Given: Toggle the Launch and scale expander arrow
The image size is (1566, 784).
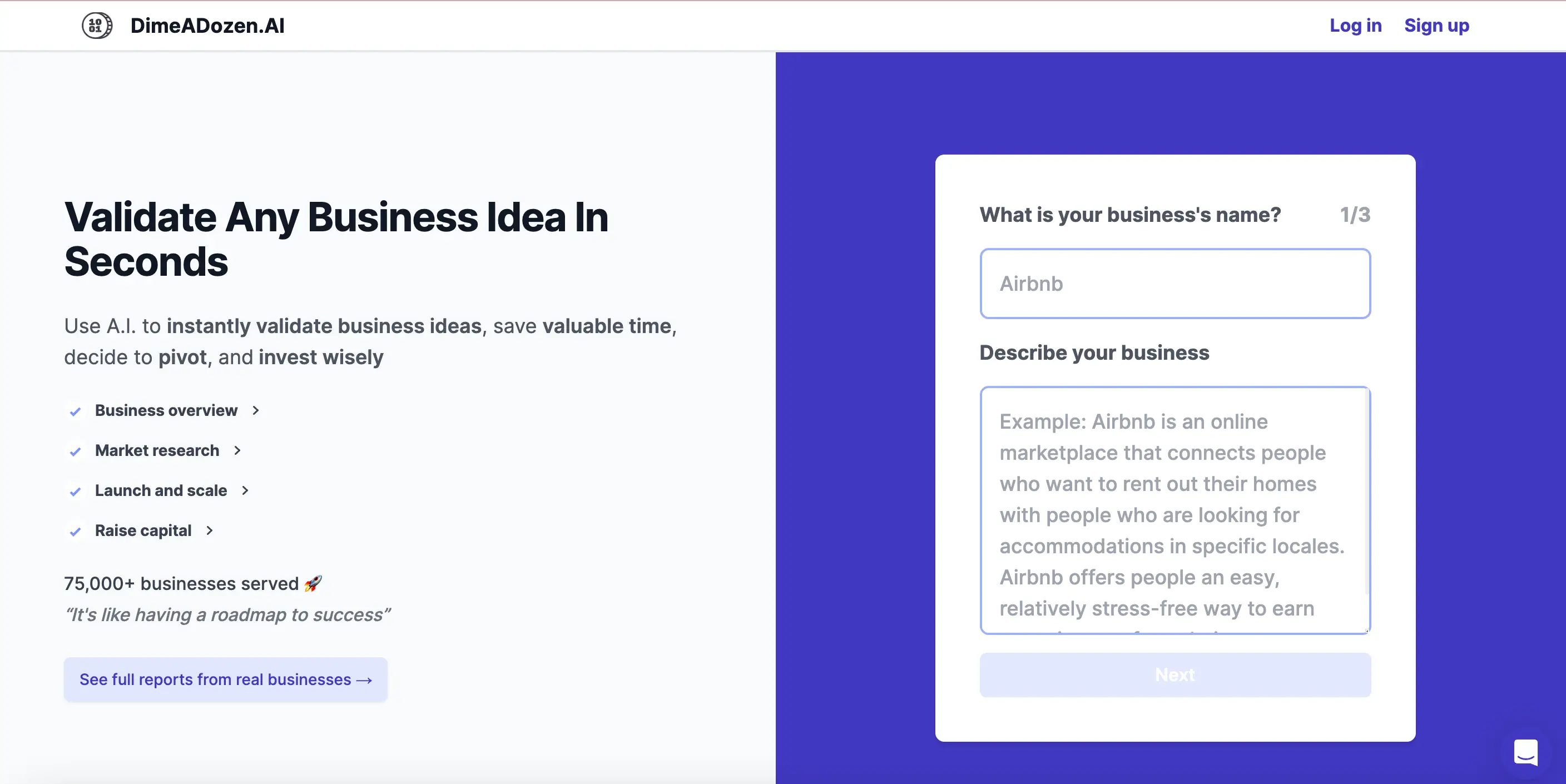Looking at the screenshot, I should (245, 490).
